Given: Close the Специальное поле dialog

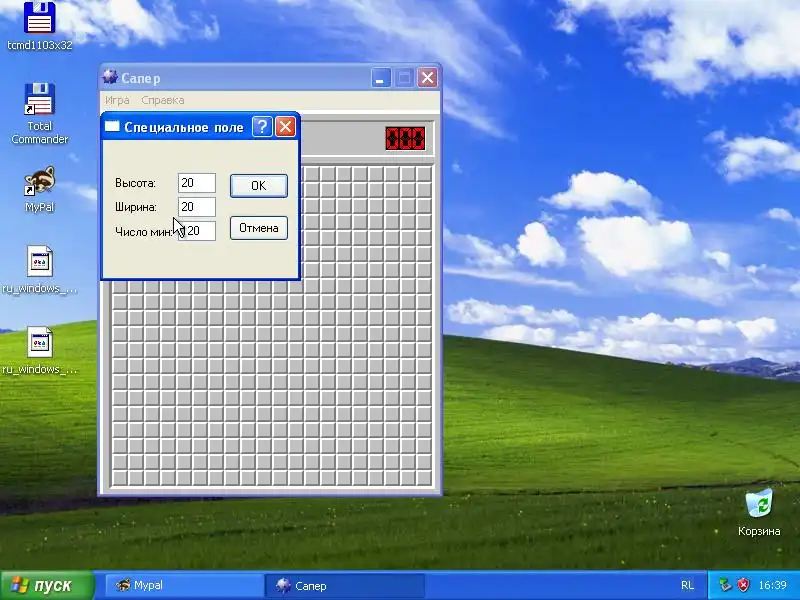Looking at the screenshot, I should (285, 127).
